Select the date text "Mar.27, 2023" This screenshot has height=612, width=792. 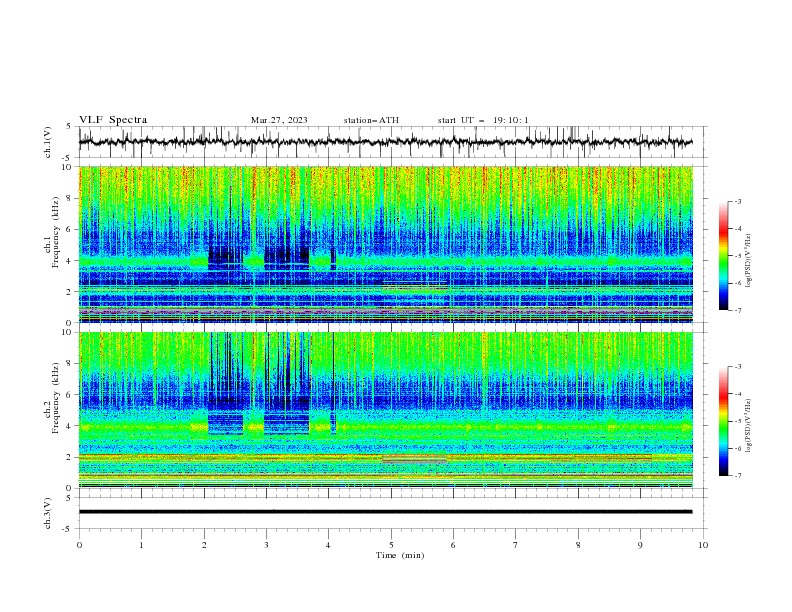[279, 120]
